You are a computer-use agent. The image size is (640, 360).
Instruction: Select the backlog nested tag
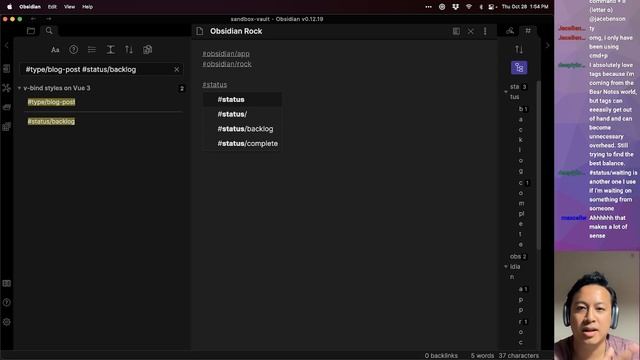point(520,140)
